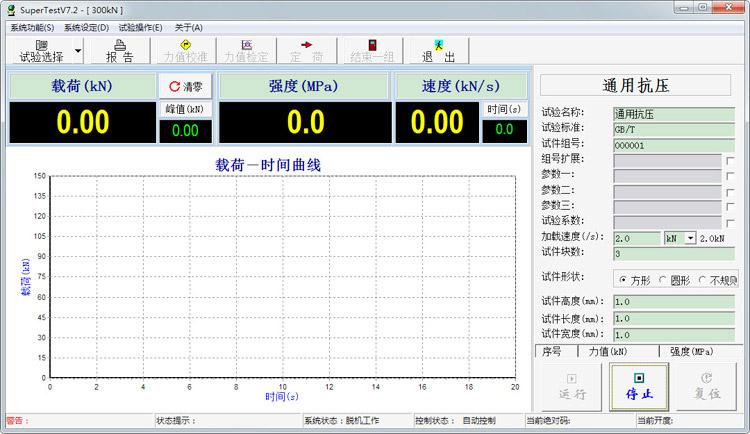Screen dimensions: 750x434
Task: Open the kN load unit dropdown
Action: 690,238
